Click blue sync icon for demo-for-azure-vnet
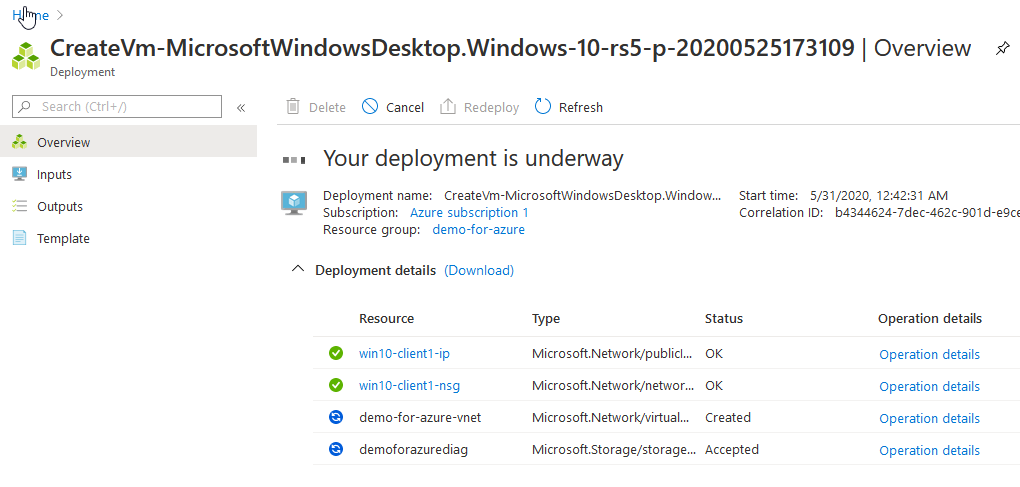Viewport: 1020px width, 487px height. pyautogui.click(x=336, y=417)
